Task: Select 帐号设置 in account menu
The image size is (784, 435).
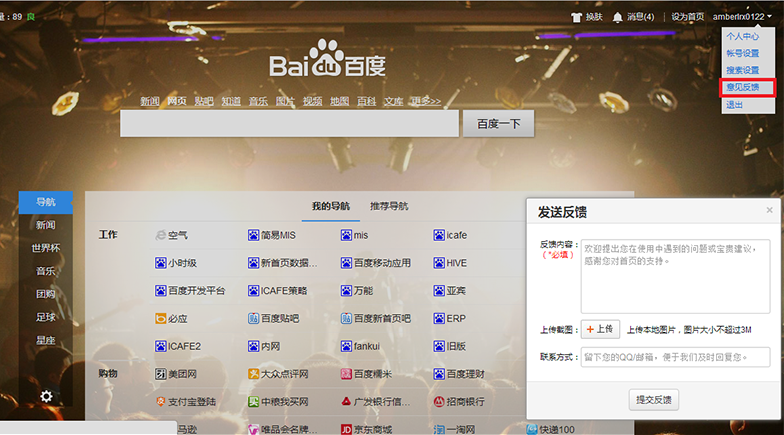Action: pyautogui.click(x=742, y=54)
